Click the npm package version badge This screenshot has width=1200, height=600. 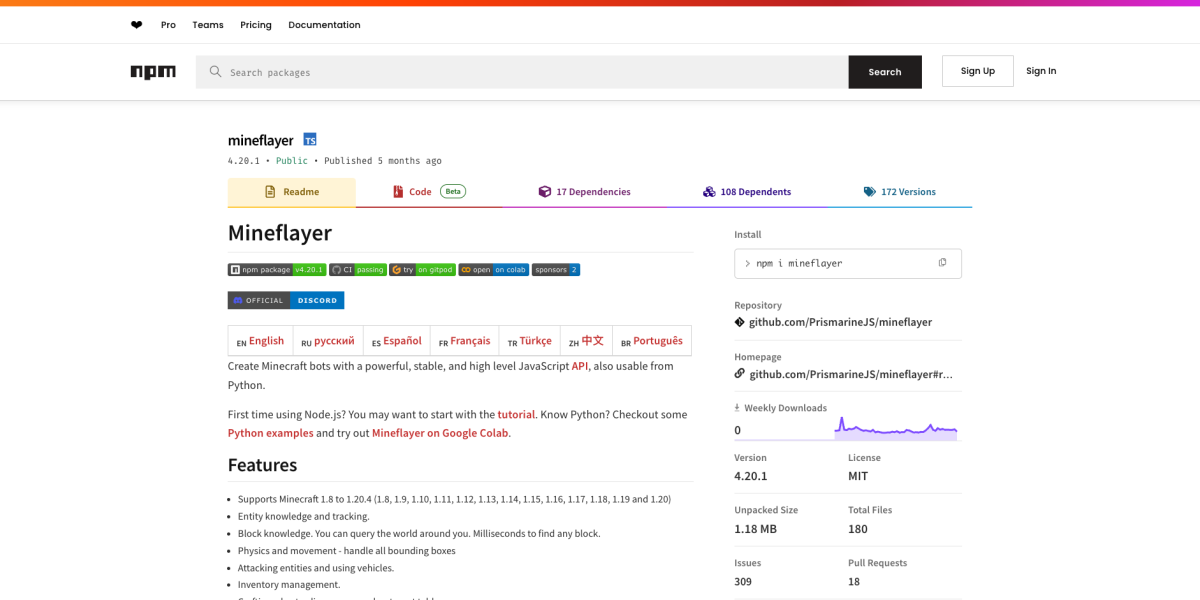tap(277, 270)
